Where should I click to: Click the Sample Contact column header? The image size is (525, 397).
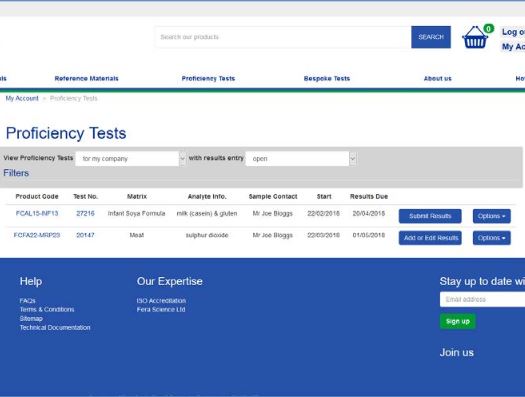coord(273,196)
